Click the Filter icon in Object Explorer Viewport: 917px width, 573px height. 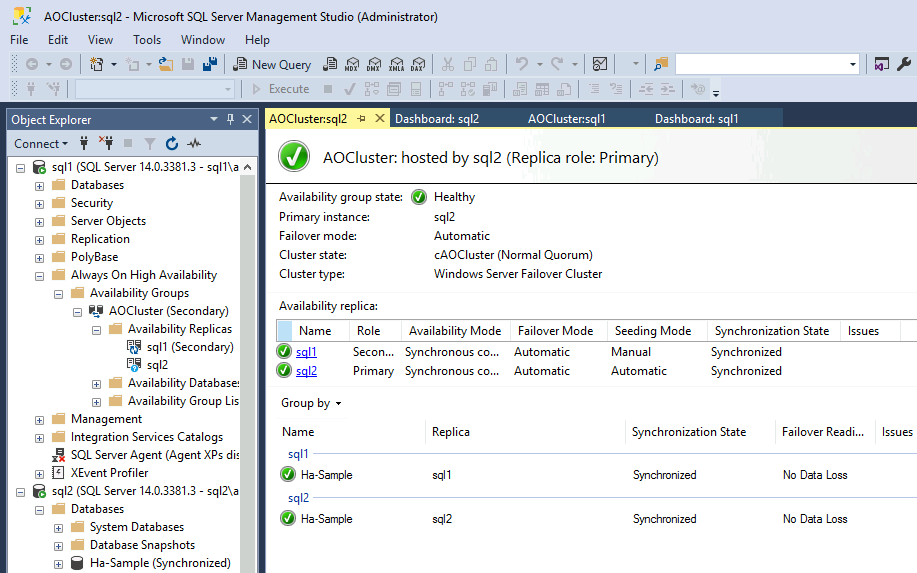coord(150,143)
